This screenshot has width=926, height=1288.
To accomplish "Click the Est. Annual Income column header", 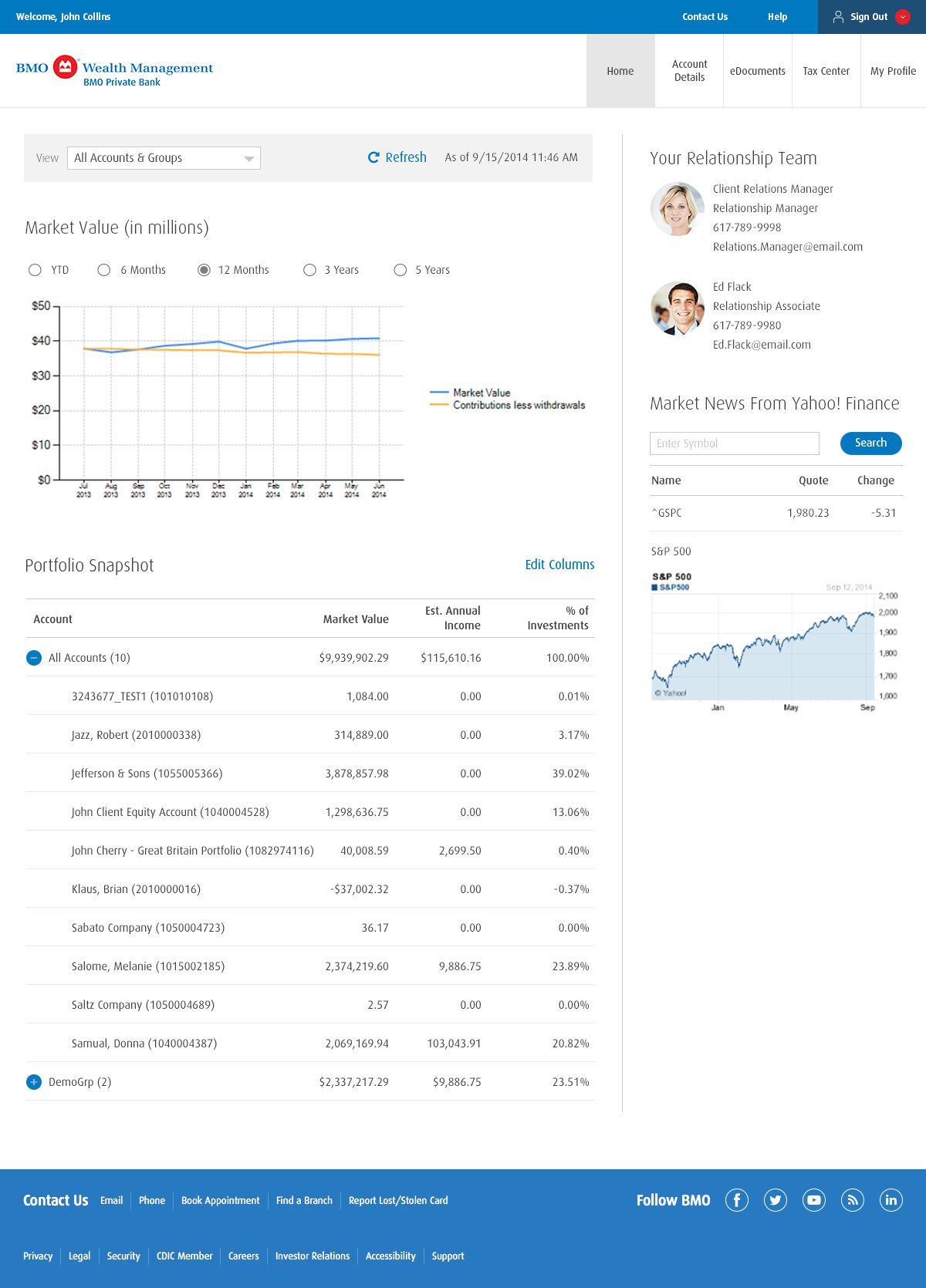I will pos(453,618).
